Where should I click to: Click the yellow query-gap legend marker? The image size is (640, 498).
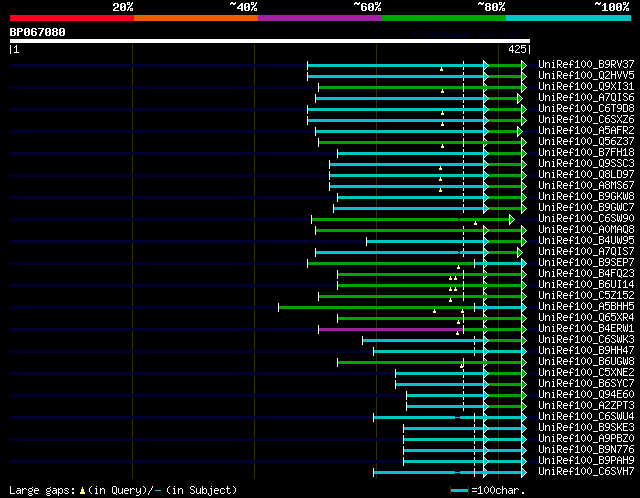(x=82, y=490)
